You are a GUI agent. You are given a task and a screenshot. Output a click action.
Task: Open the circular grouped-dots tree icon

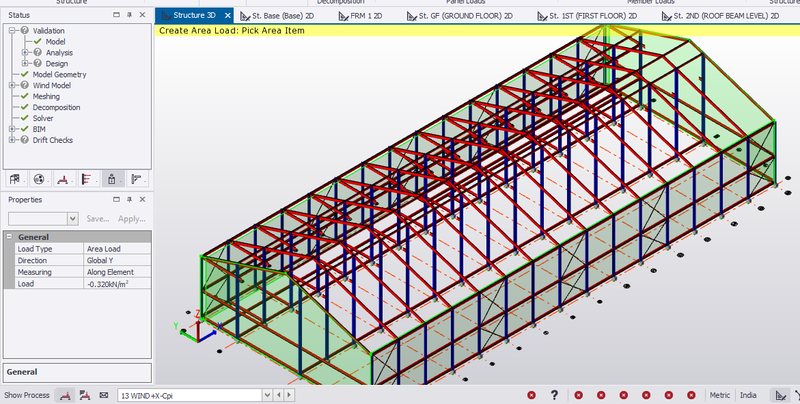point(39,179)
